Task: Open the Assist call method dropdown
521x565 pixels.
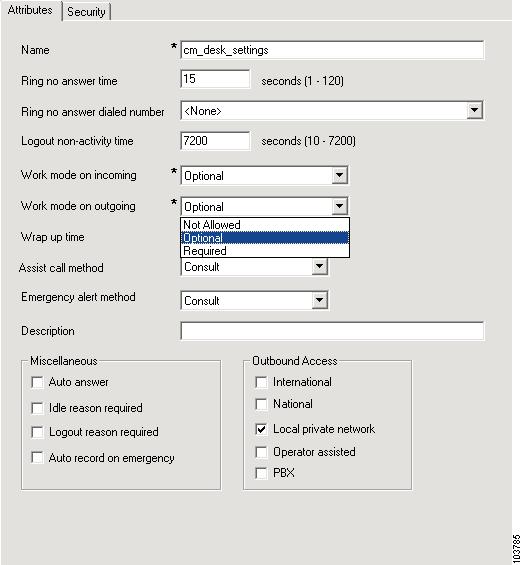Action: click(x=319, y=267)
